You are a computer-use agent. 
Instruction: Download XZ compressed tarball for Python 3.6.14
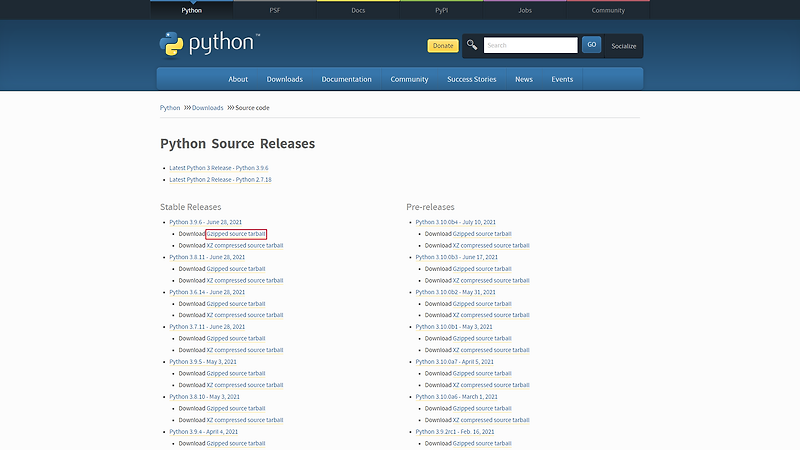pyautogui.click(x=245, y=315)
